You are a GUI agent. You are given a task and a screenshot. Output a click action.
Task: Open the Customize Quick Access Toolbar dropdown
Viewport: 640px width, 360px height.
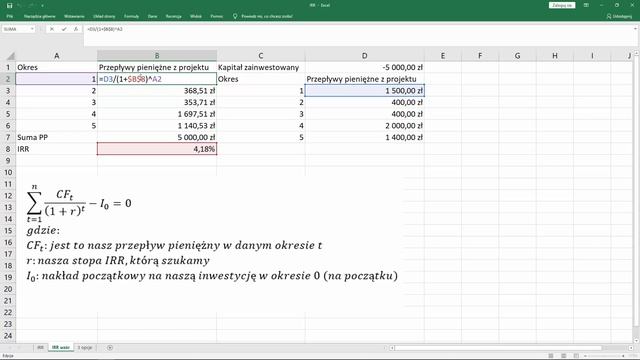point(42,5)
